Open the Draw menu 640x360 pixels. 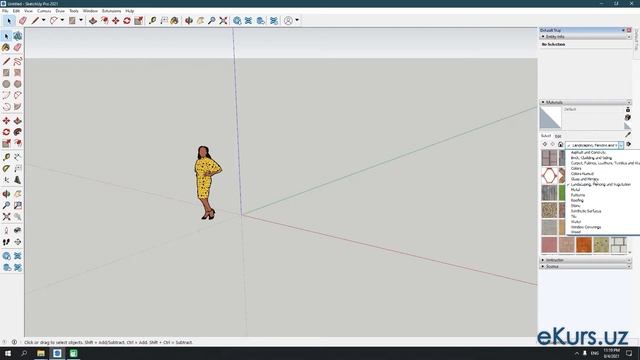click(60, 11)
